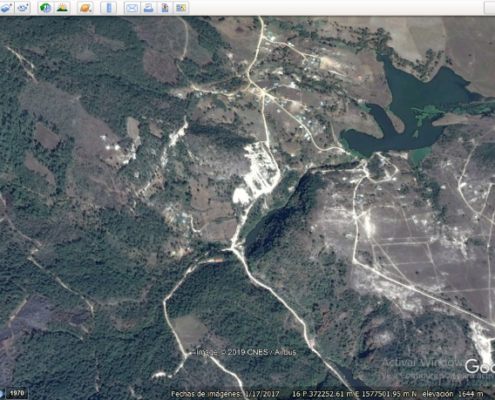Activate the ruler measuring tool
Screen dimensions: 495x400
(109, 7)
